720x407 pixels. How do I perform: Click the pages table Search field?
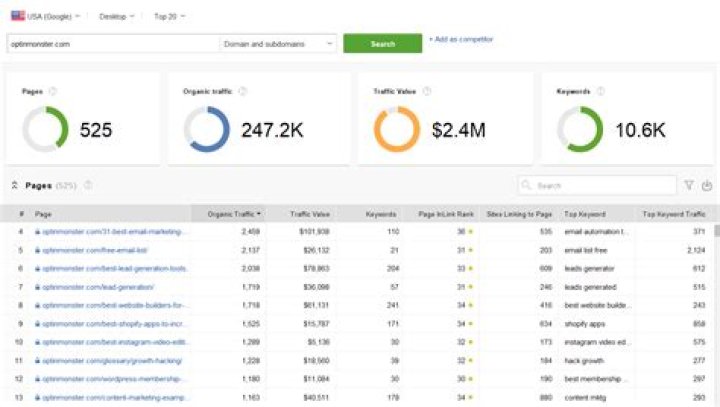coord(598,185)
